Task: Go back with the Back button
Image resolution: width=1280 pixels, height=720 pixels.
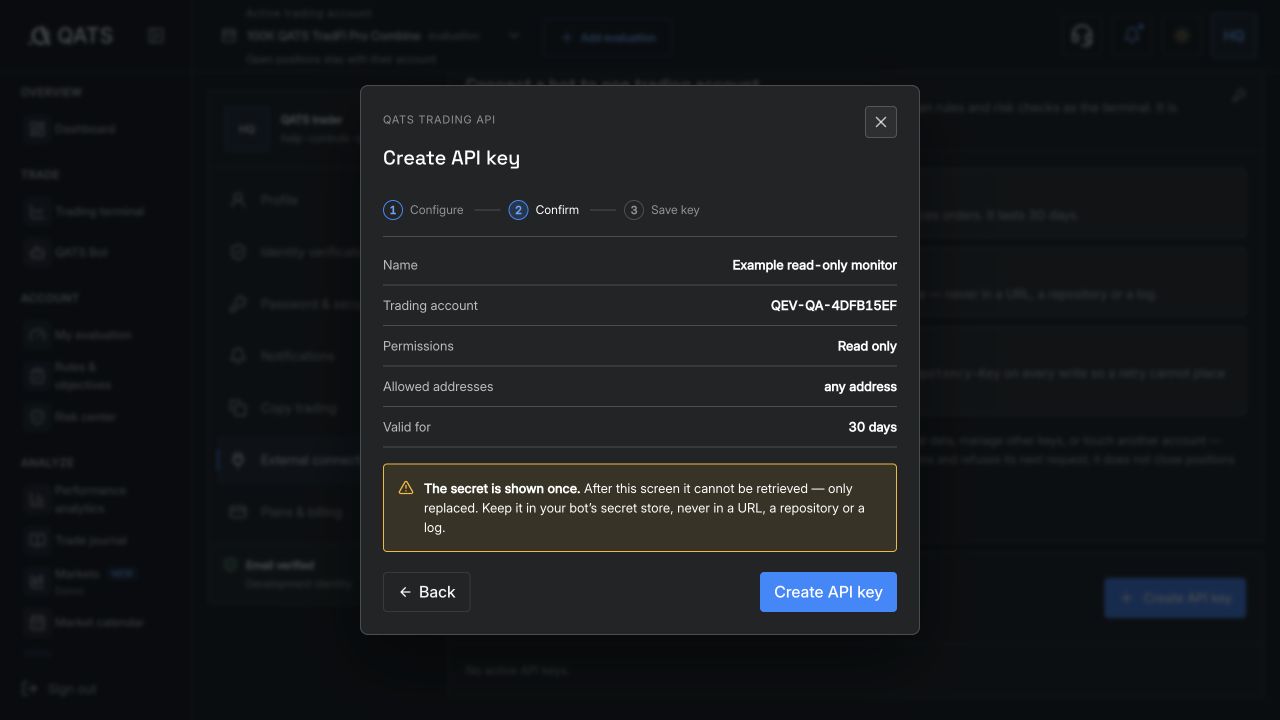Action: [x=427, y=592]
